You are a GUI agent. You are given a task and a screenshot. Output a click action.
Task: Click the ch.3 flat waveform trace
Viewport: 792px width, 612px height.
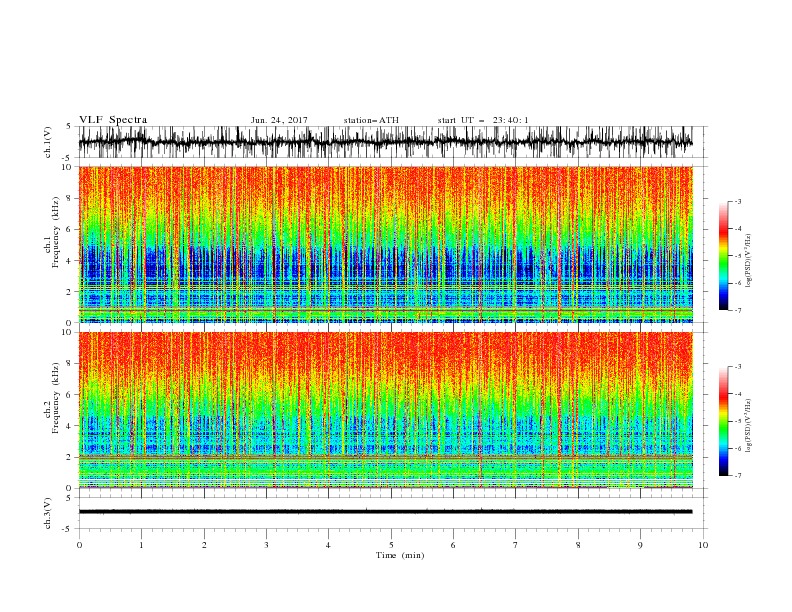pyautogui.click(x=385, y=512)
